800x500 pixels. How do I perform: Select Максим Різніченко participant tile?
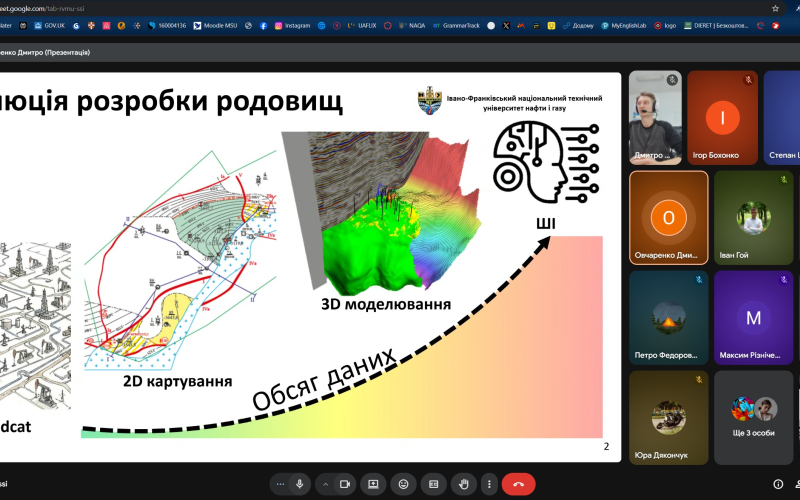753,318
